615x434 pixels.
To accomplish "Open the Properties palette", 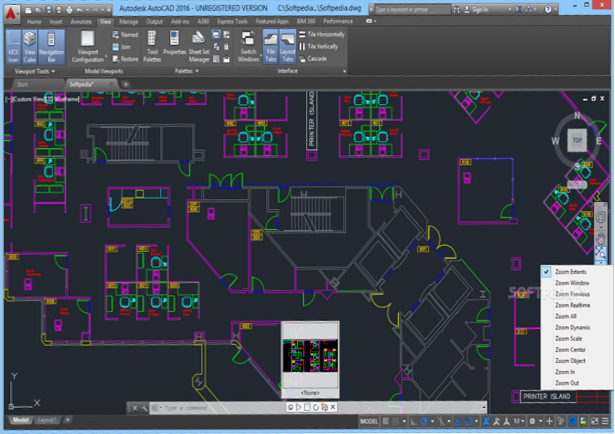I will pyautogui.click(x=175, y=46).
